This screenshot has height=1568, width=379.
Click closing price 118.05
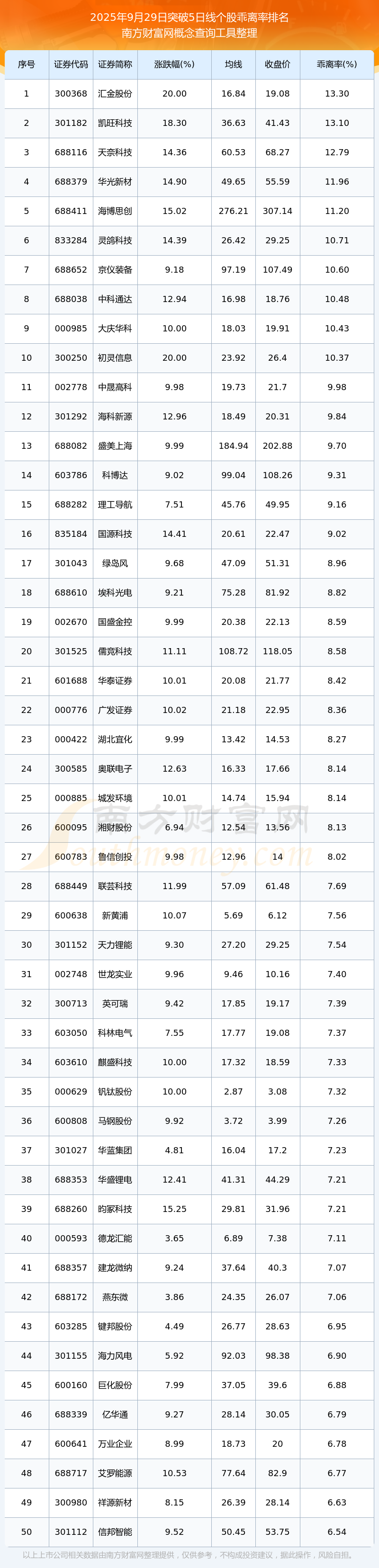277,651
